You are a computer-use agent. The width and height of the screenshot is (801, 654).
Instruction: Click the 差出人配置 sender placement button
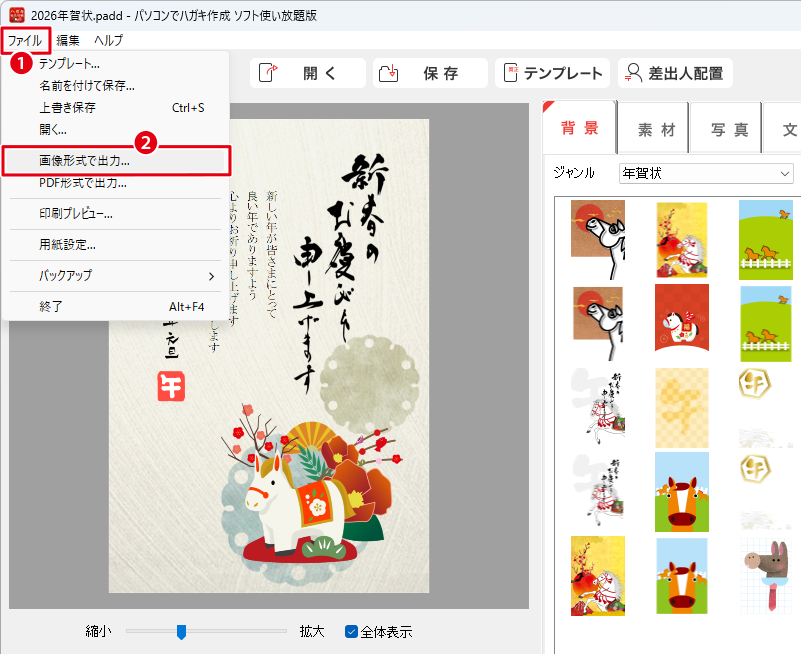[x=675, y=73]
